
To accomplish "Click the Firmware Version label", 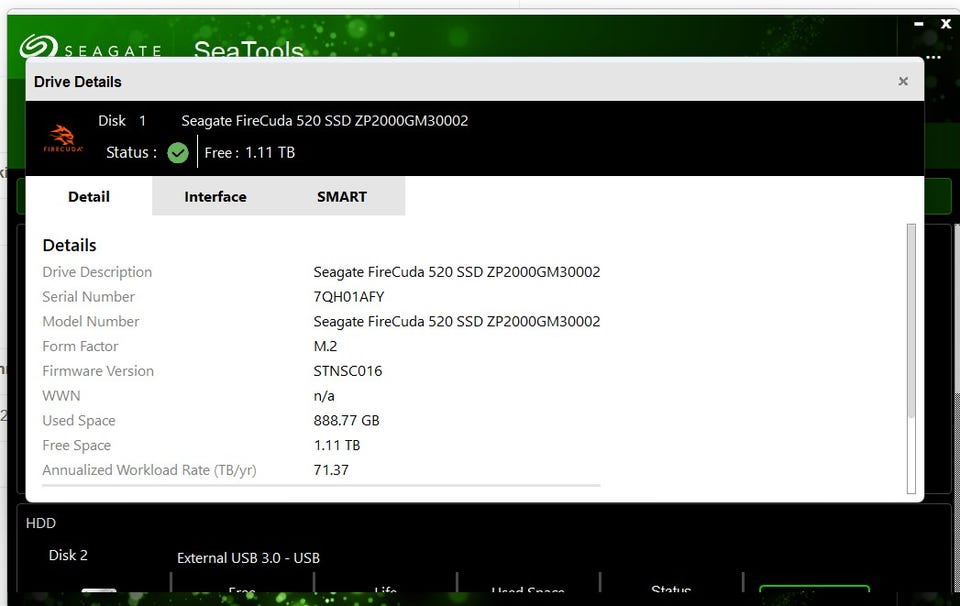I will coord(98,371).
